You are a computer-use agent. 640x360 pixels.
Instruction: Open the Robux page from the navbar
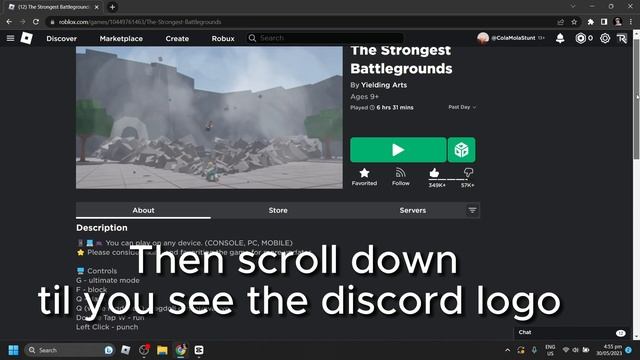[x=223, y=38]
